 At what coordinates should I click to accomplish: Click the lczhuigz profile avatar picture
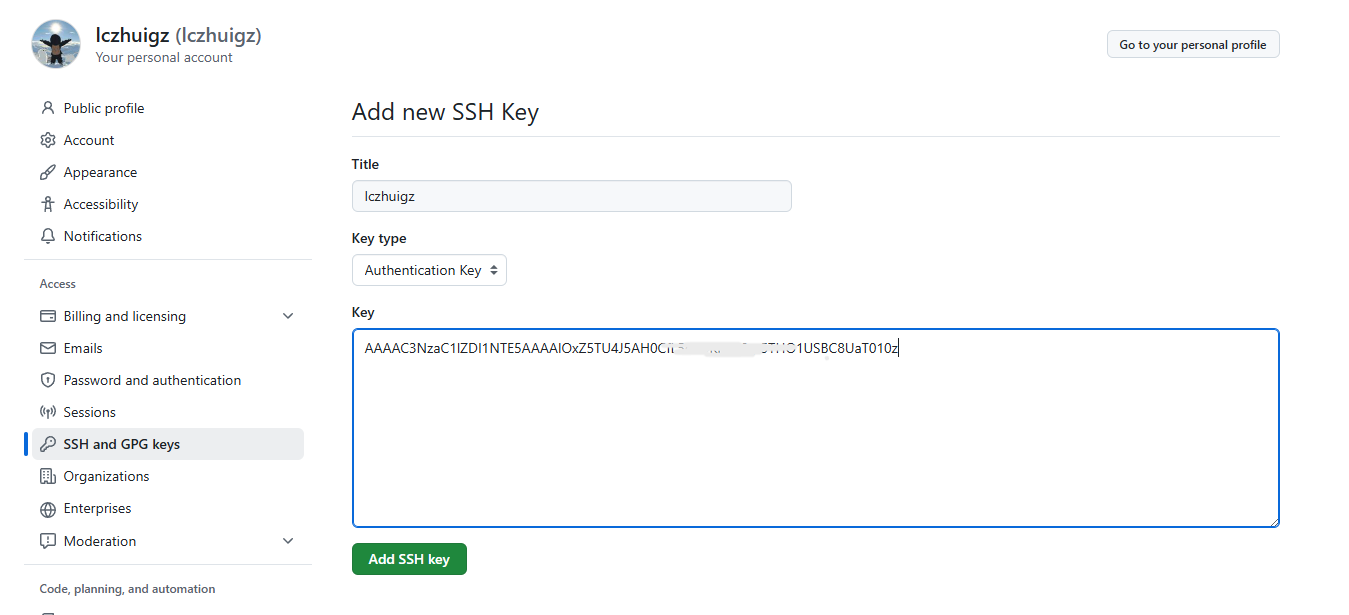click(56, 44)
